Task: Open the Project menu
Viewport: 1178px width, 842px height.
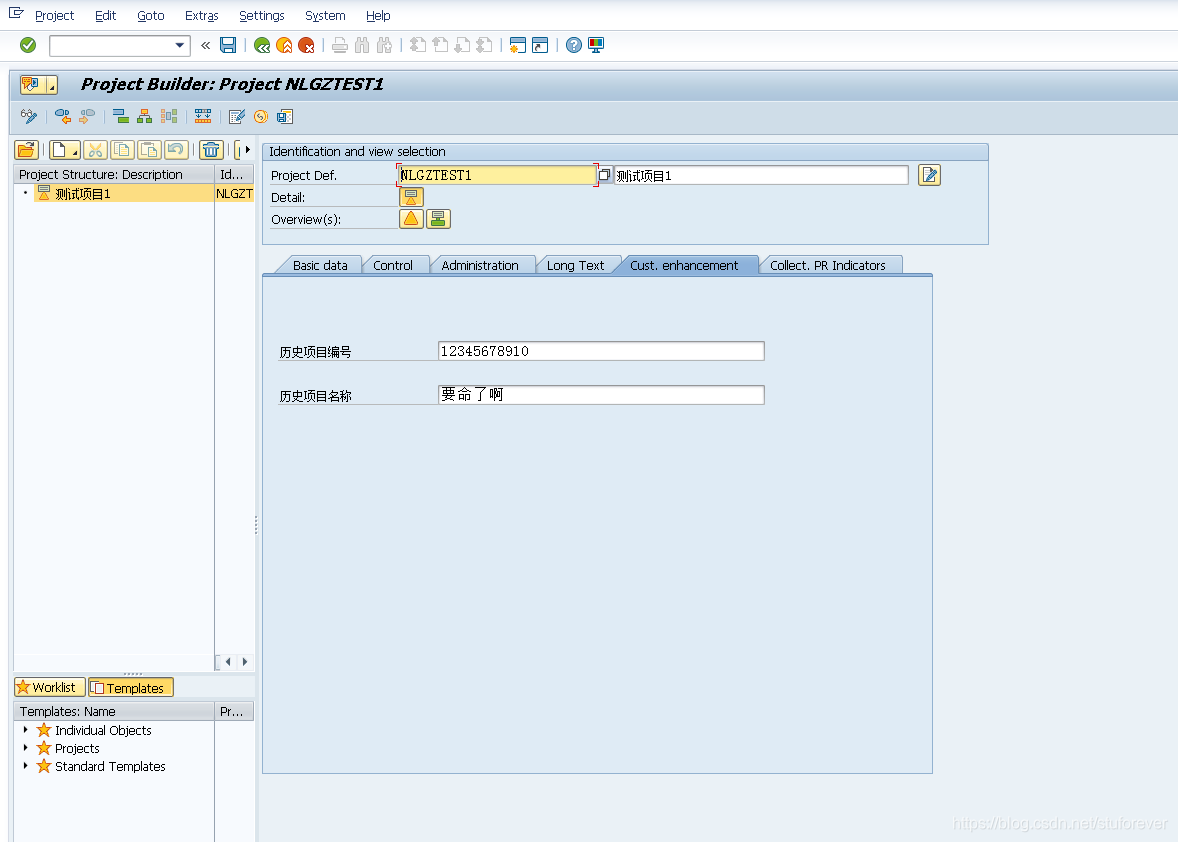Action: [x=54, y=16]
